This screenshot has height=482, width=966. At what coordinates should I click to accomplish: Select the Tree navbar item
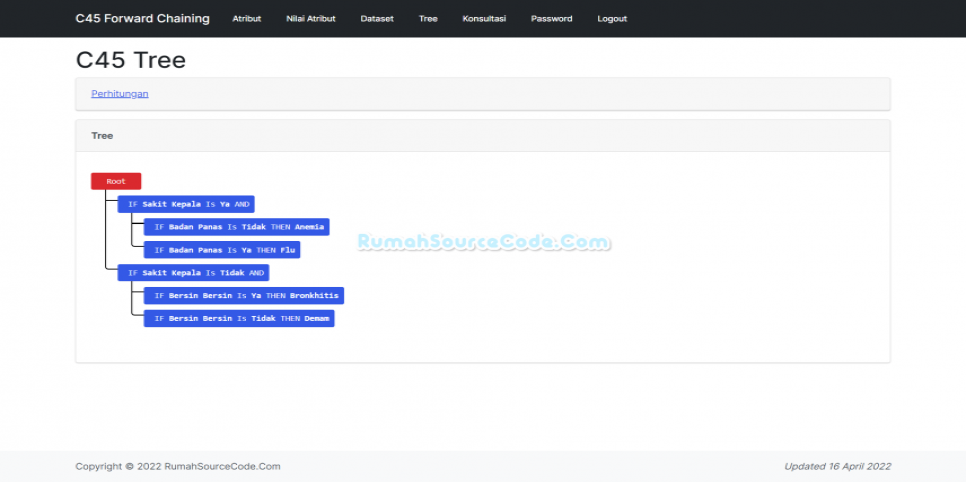tap(428, 19)
